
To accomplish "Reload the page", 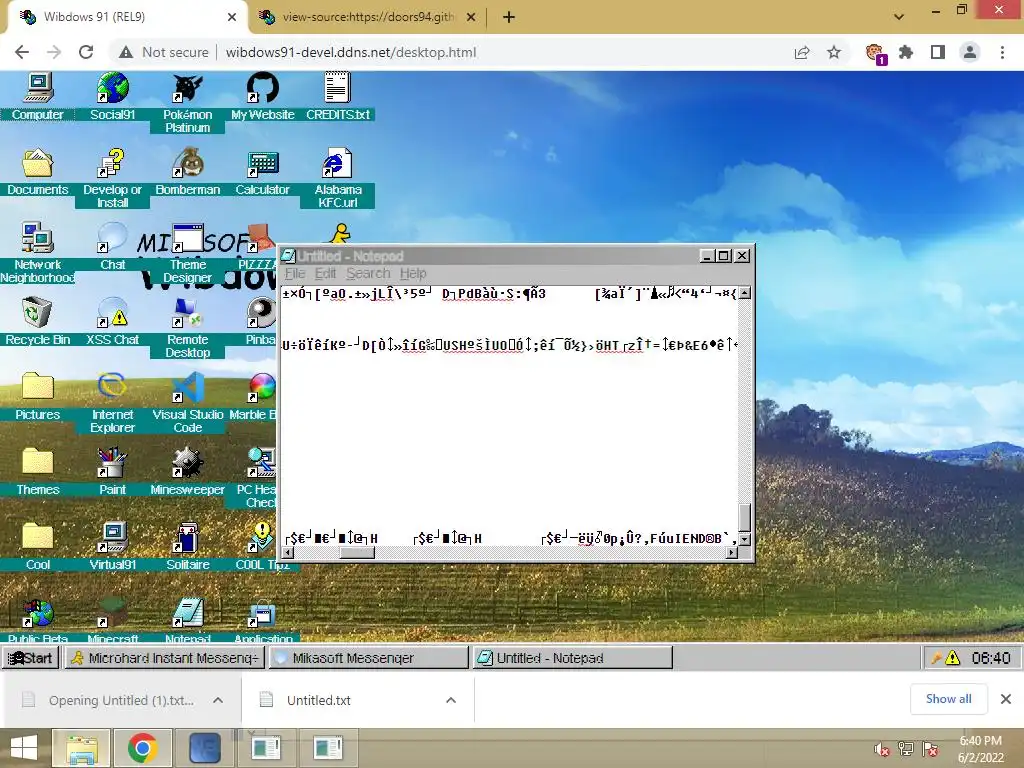I will [86, 52].
